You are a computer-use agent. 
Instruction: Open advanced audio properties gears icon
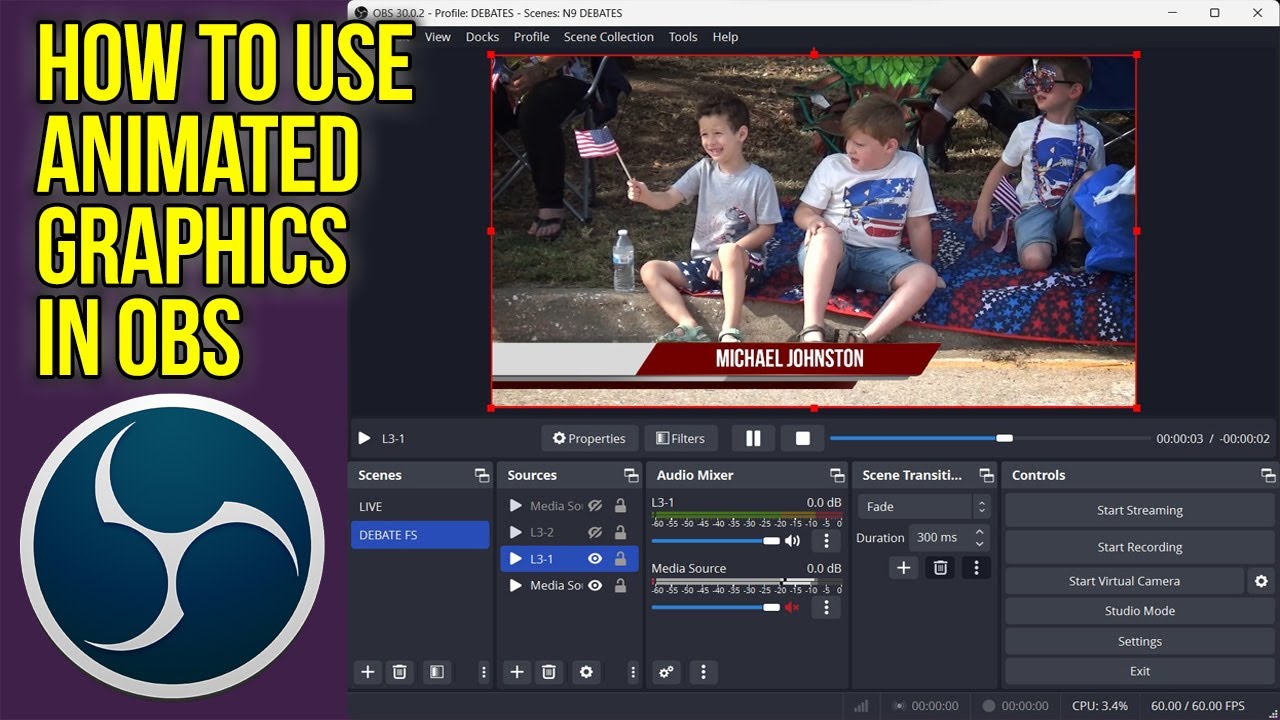666,672
